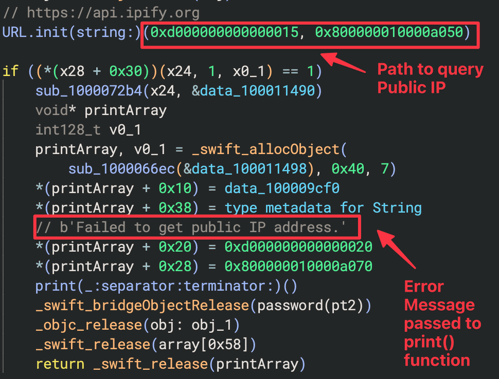Select the hex value 0xd000000000000015
Image resolution: width=499 pixels, height=379 pixels.
click(x=225, y=32)
